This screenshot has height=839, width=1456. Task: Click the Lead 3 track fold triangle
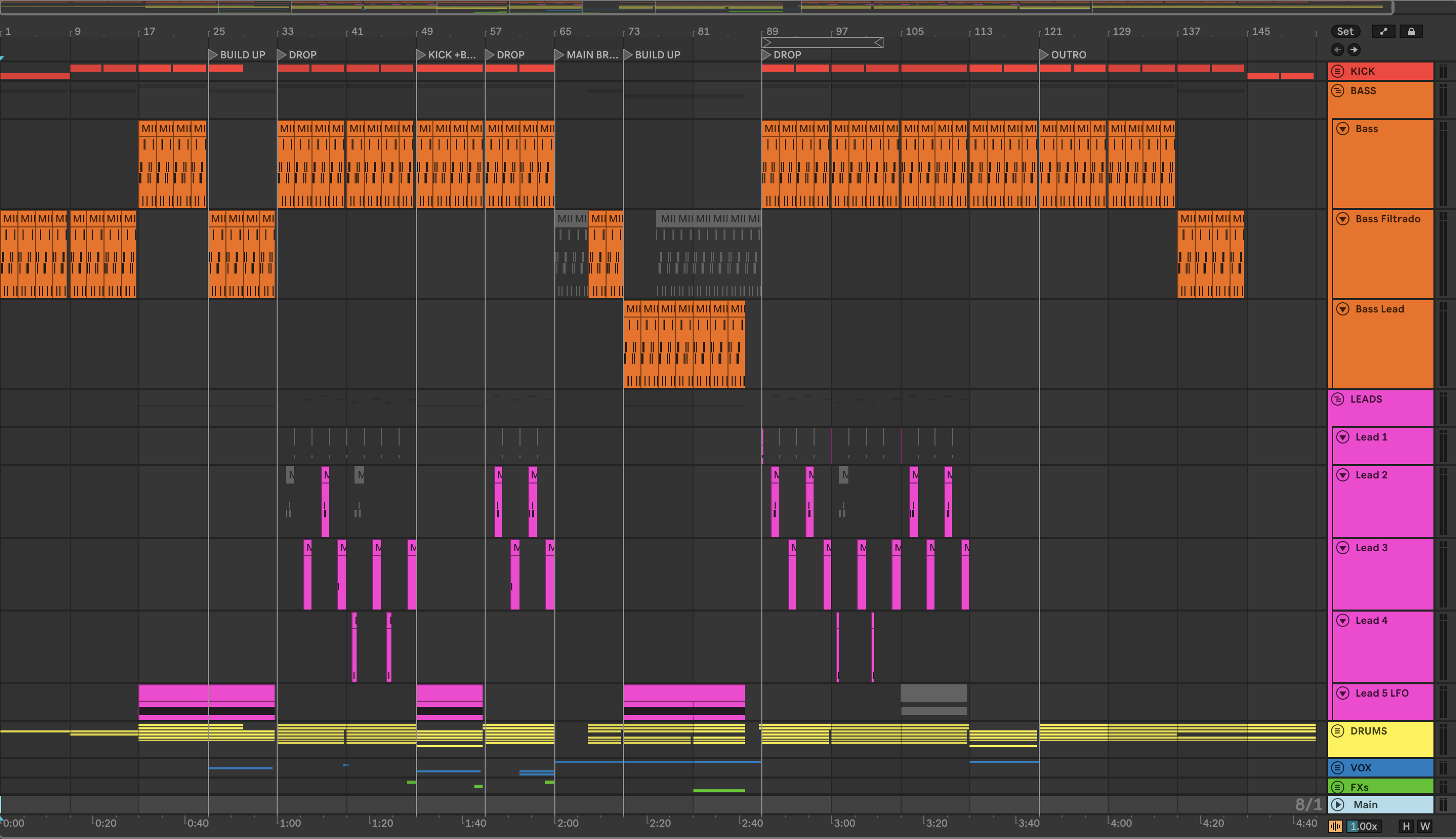pyautogui.click(x=1343, y=548)
